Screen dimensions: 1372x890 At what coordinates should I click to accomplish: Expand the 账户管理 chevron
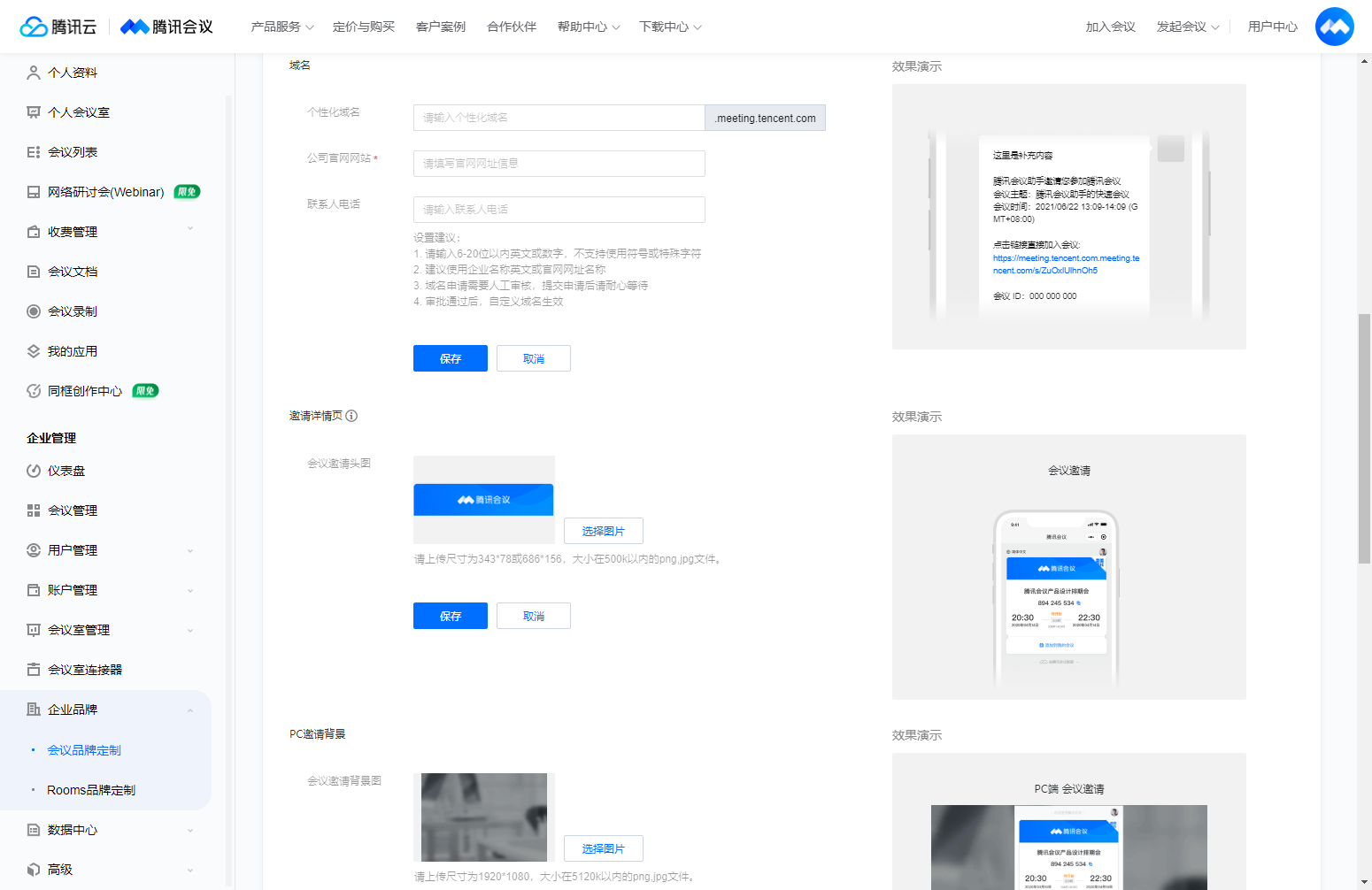pos(190,590)
